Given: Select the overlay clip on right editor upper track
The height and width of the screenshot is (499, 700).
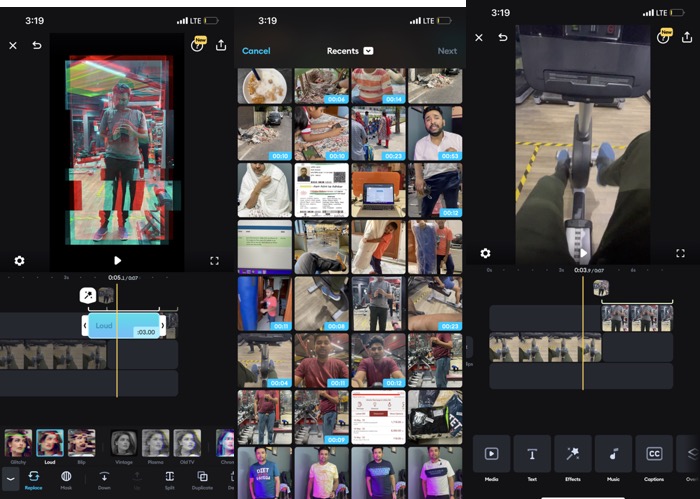Looking at the screenshot, I should (637, 318).
